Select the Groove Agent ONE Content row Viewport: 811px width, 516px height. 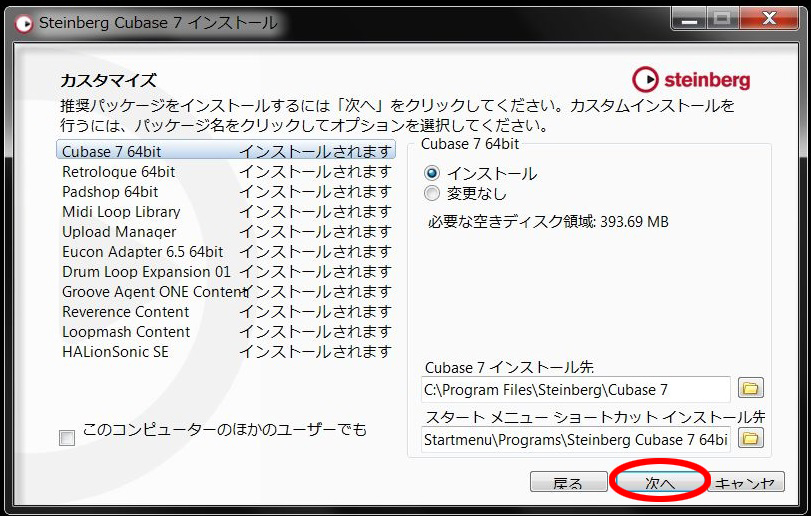point(226,292)
